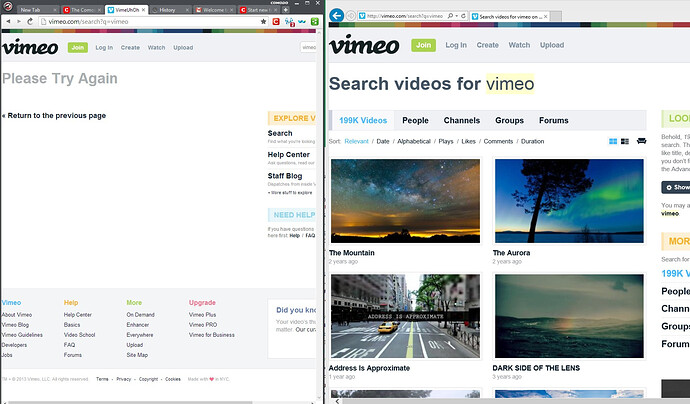
Task: Click the blue wave media extension icon
Action: click(302, 21)
